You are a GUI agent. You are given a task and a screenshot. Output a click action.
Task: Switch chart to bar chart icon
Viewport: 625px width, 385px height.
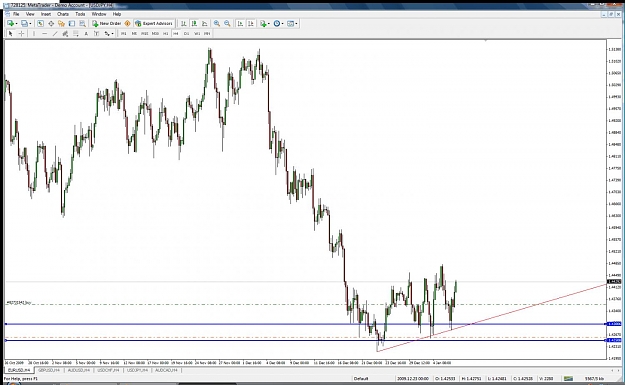point(184,24)
